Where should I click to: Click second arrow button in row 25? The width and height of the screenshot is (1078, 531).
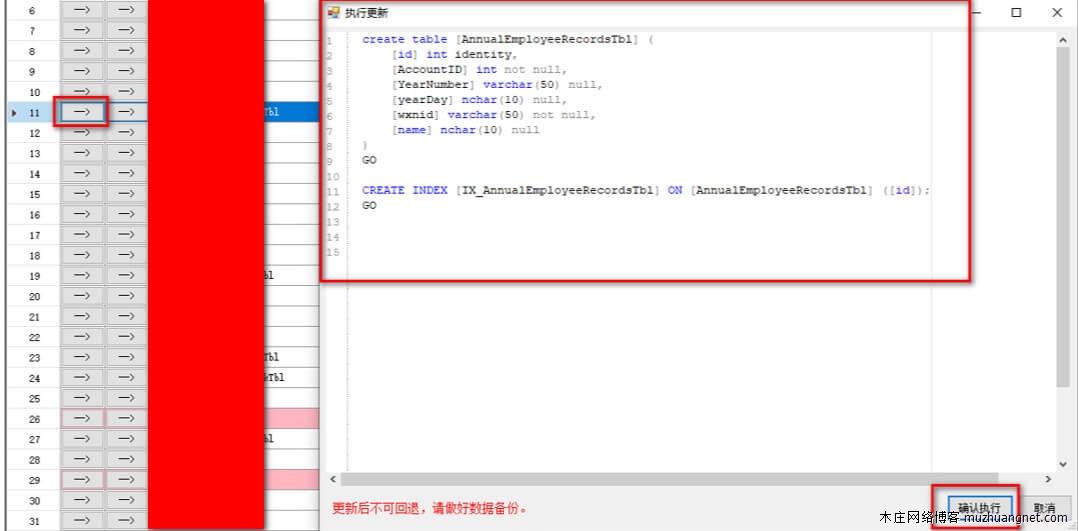(x=126, y=399)
